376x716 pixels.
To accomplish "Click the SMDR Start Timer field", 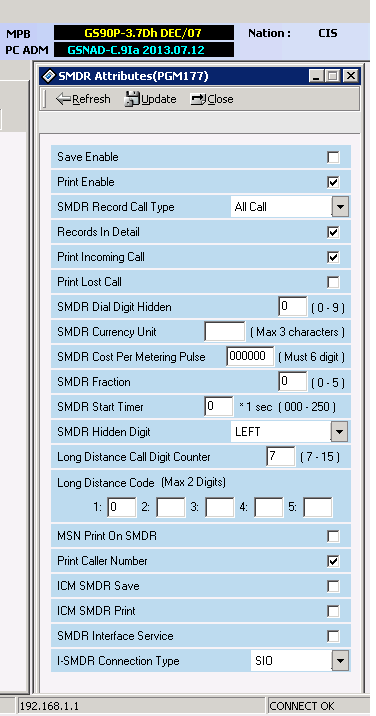I will tap(219, 406).
